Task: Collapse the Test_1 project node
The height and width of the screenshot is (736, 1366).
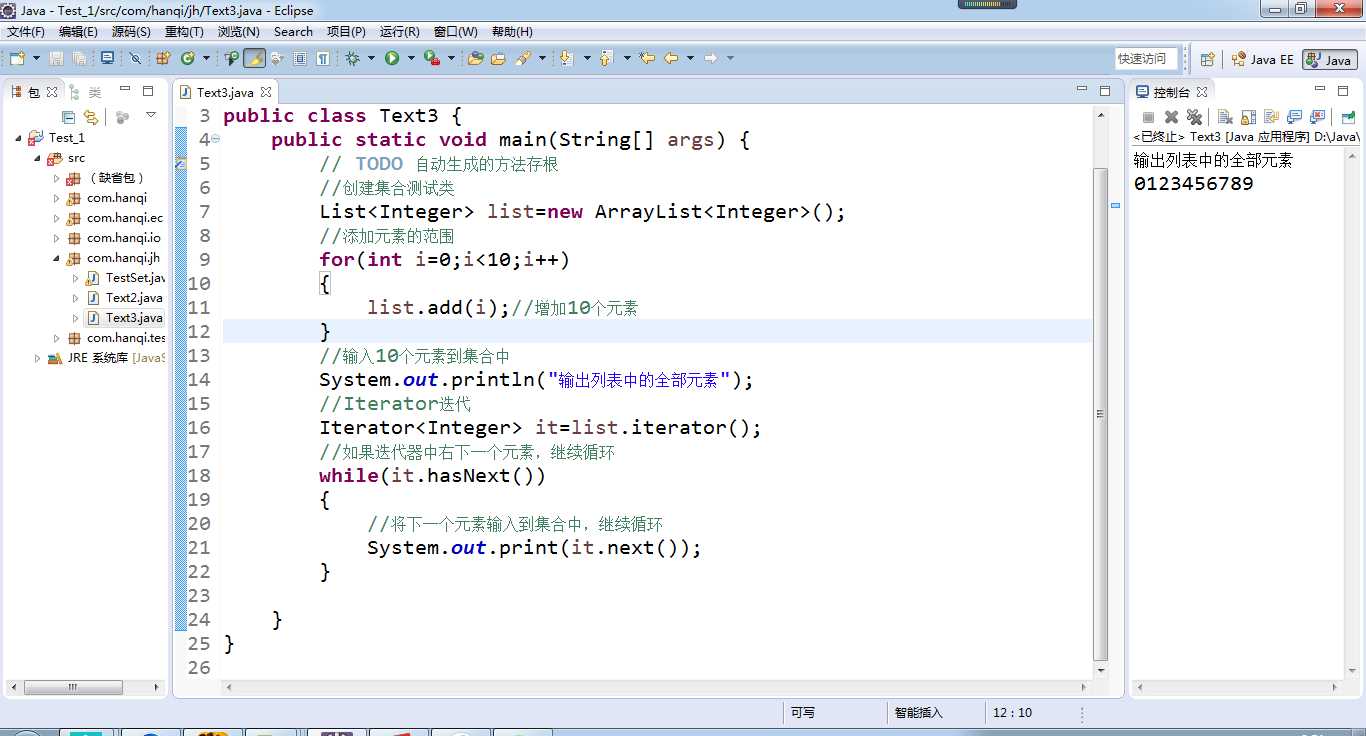Action: pyautogui.click(x=18, y=138)
